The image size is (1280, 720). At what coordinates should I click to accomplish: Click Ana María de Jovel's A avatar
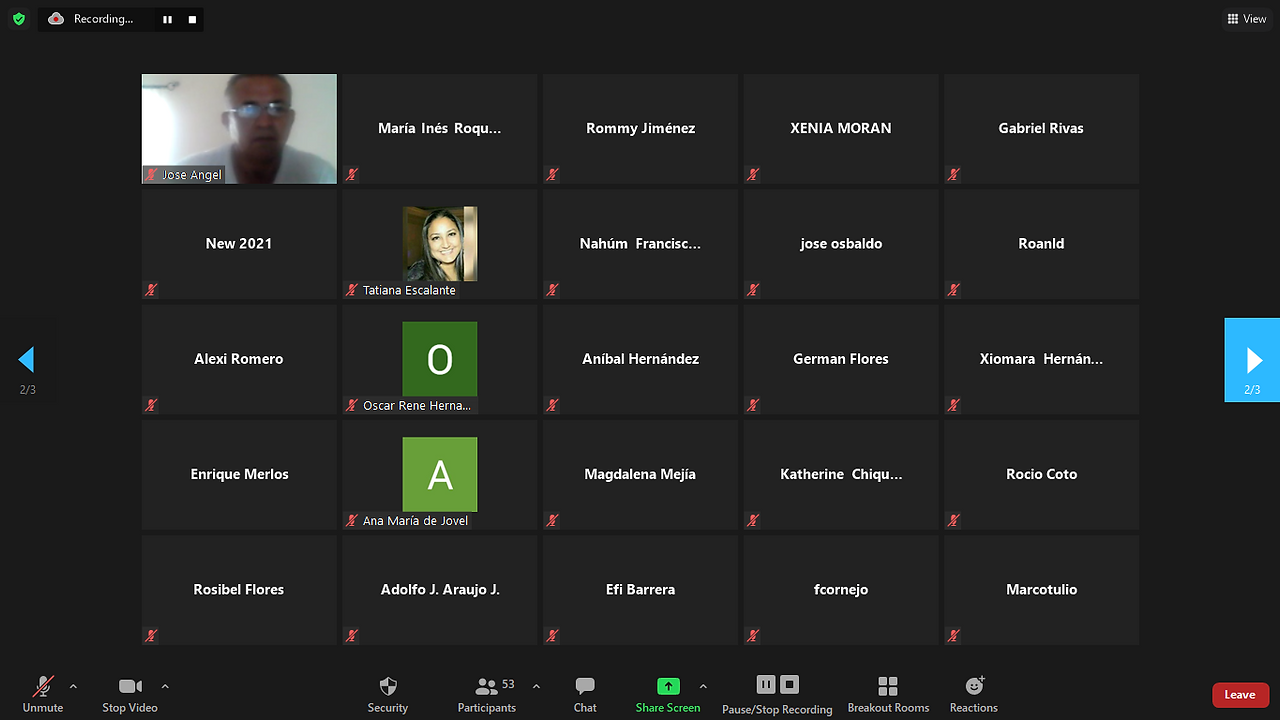pos(440,474)
